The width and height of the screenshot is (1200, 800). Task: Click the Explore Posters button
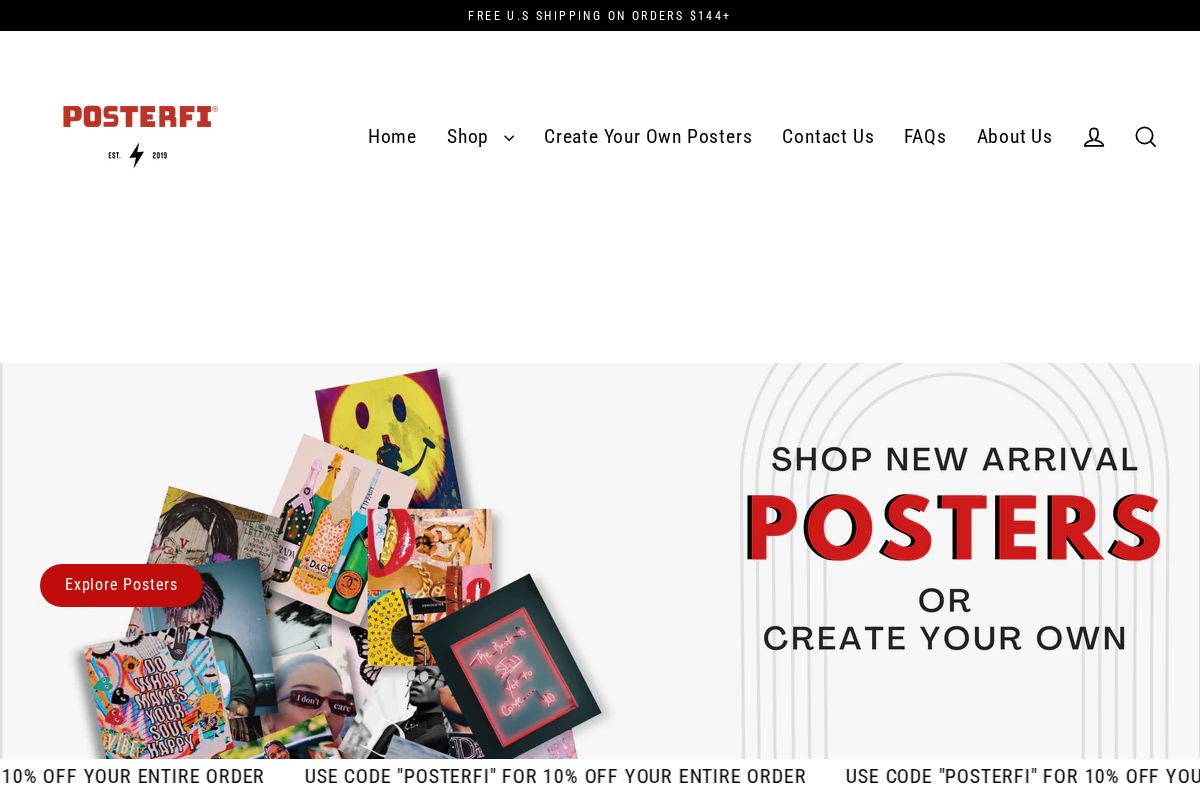[x=121, y=585]
